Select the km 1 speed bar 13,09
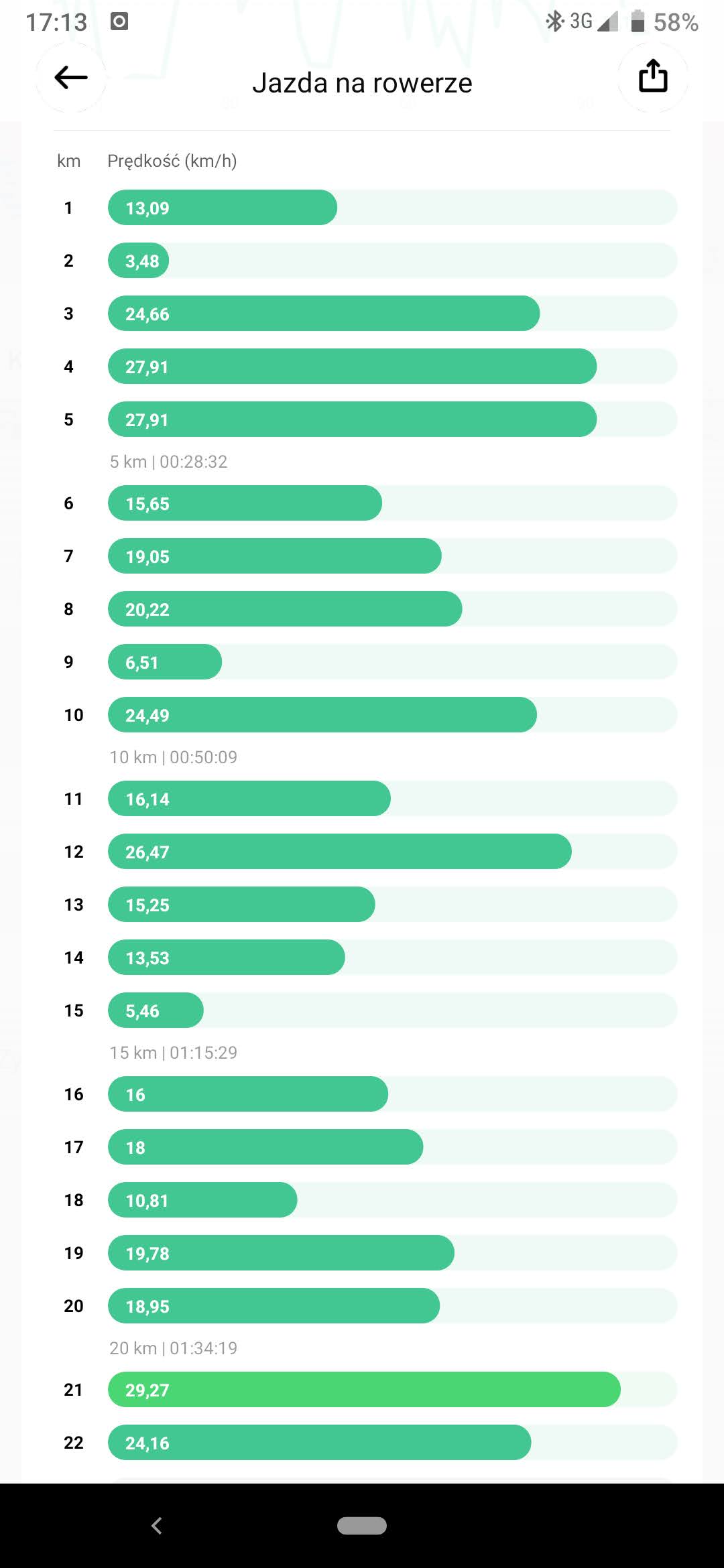 [x=223, y=208]
